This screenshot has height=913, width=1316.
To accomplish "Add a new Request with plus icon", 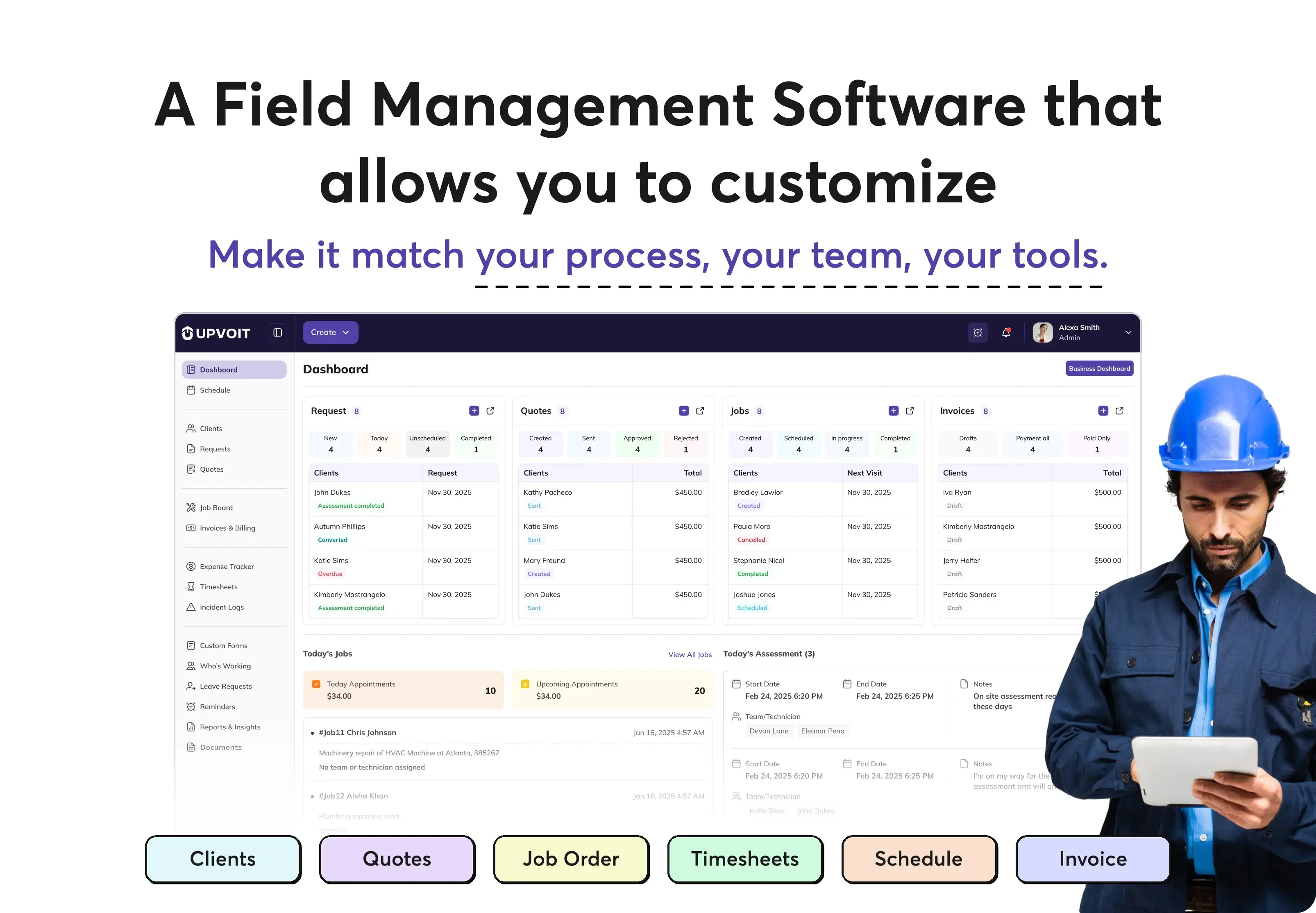I will click(x=474, y=411).
